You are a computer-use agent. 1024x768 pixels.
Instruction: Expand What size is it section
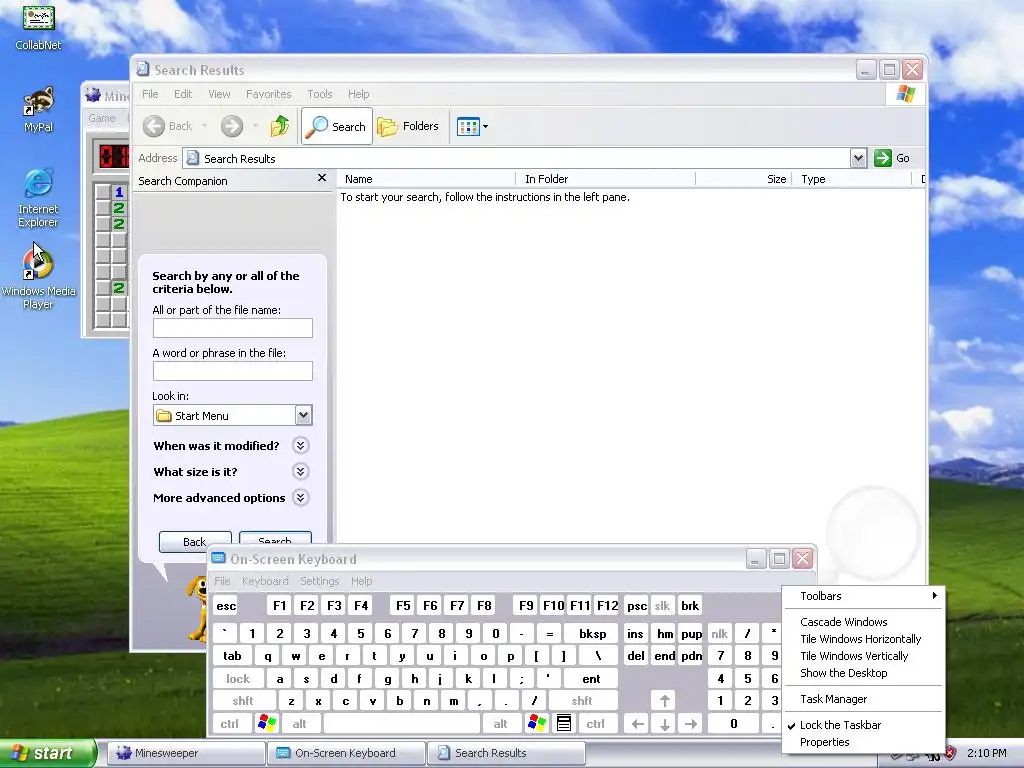point(300,472)
